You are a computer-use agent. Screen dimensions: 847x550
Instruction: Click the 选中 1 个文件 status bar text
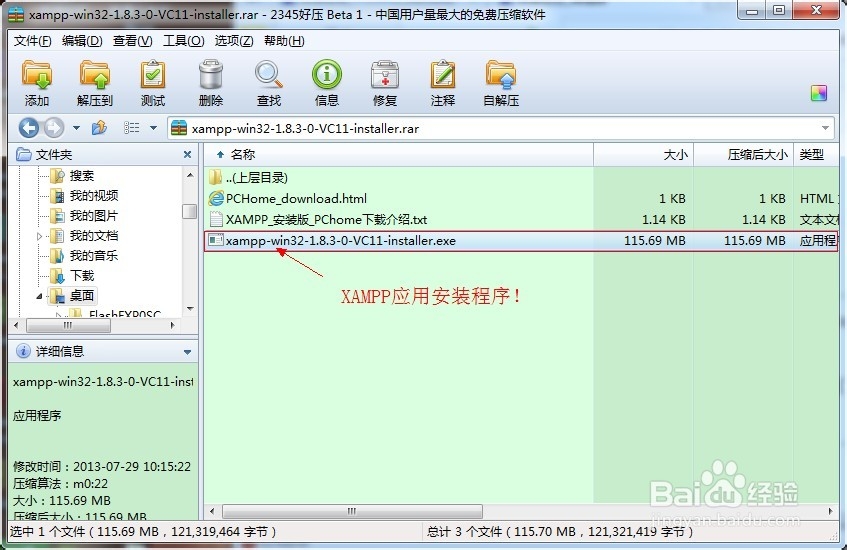[x=143, y=532]
